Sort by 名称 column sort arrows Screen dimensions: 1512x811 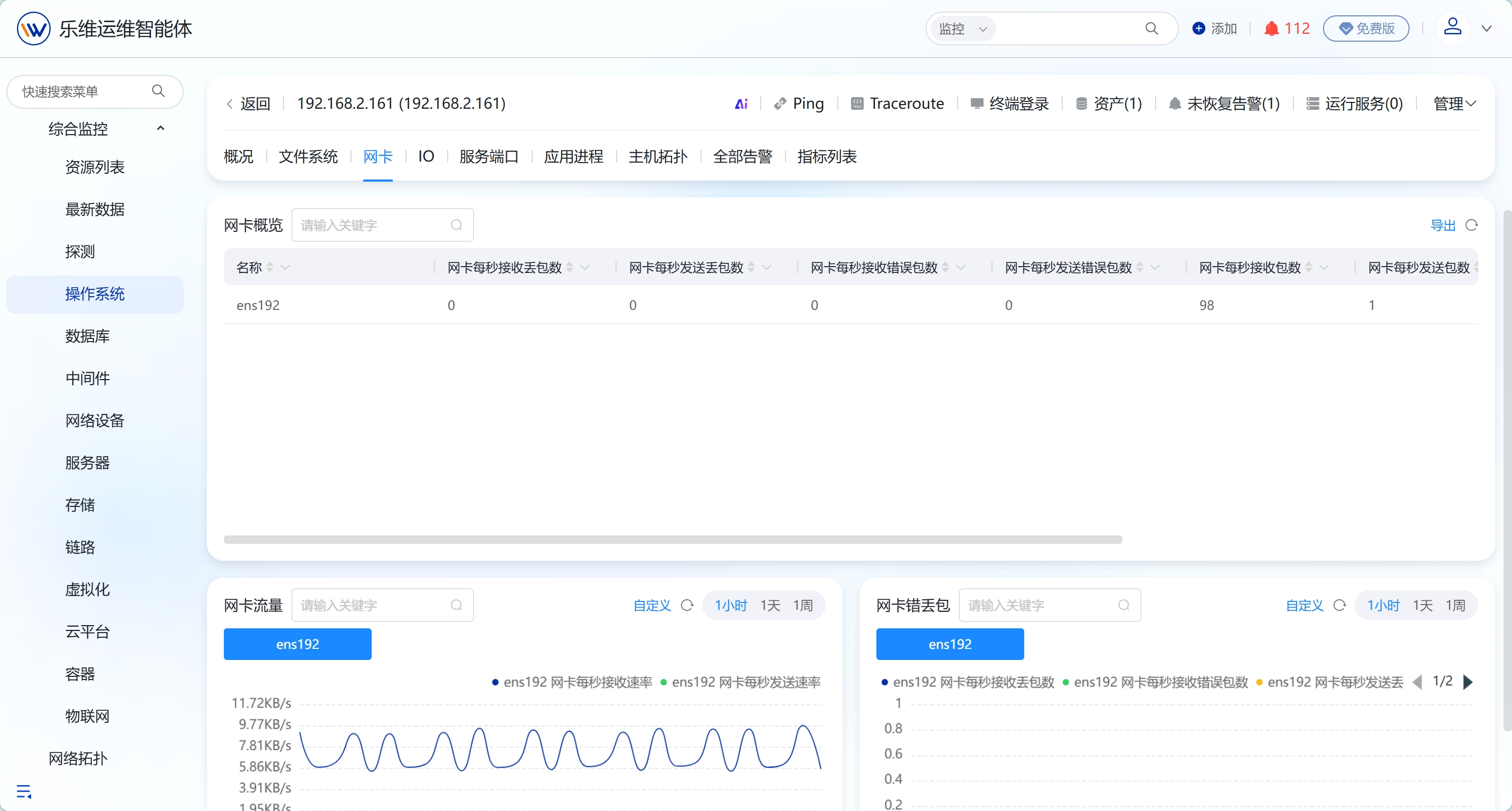click(x=269, y=268)
